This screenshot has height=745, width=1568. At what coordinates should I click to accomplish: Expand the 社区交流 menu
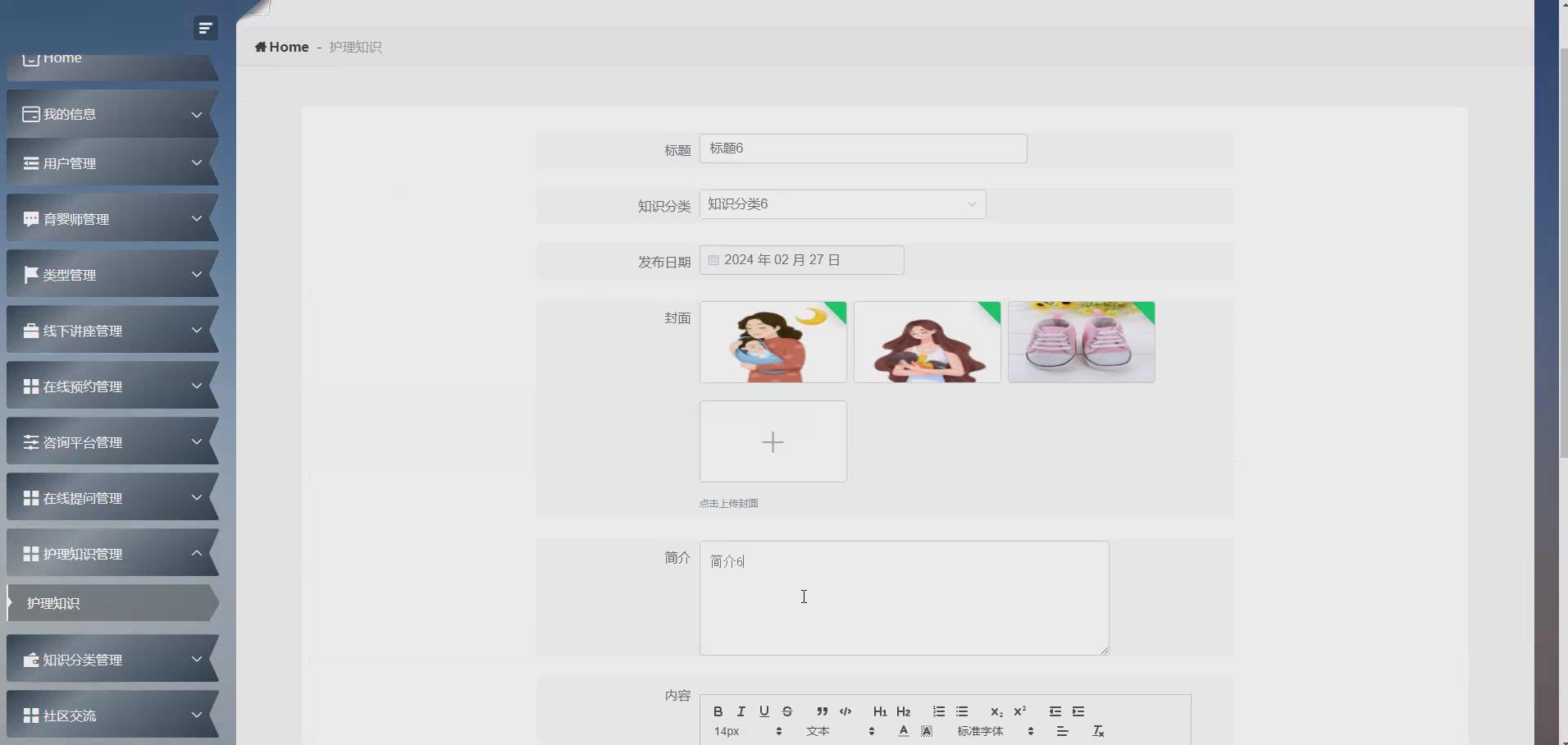click(112, 715)
